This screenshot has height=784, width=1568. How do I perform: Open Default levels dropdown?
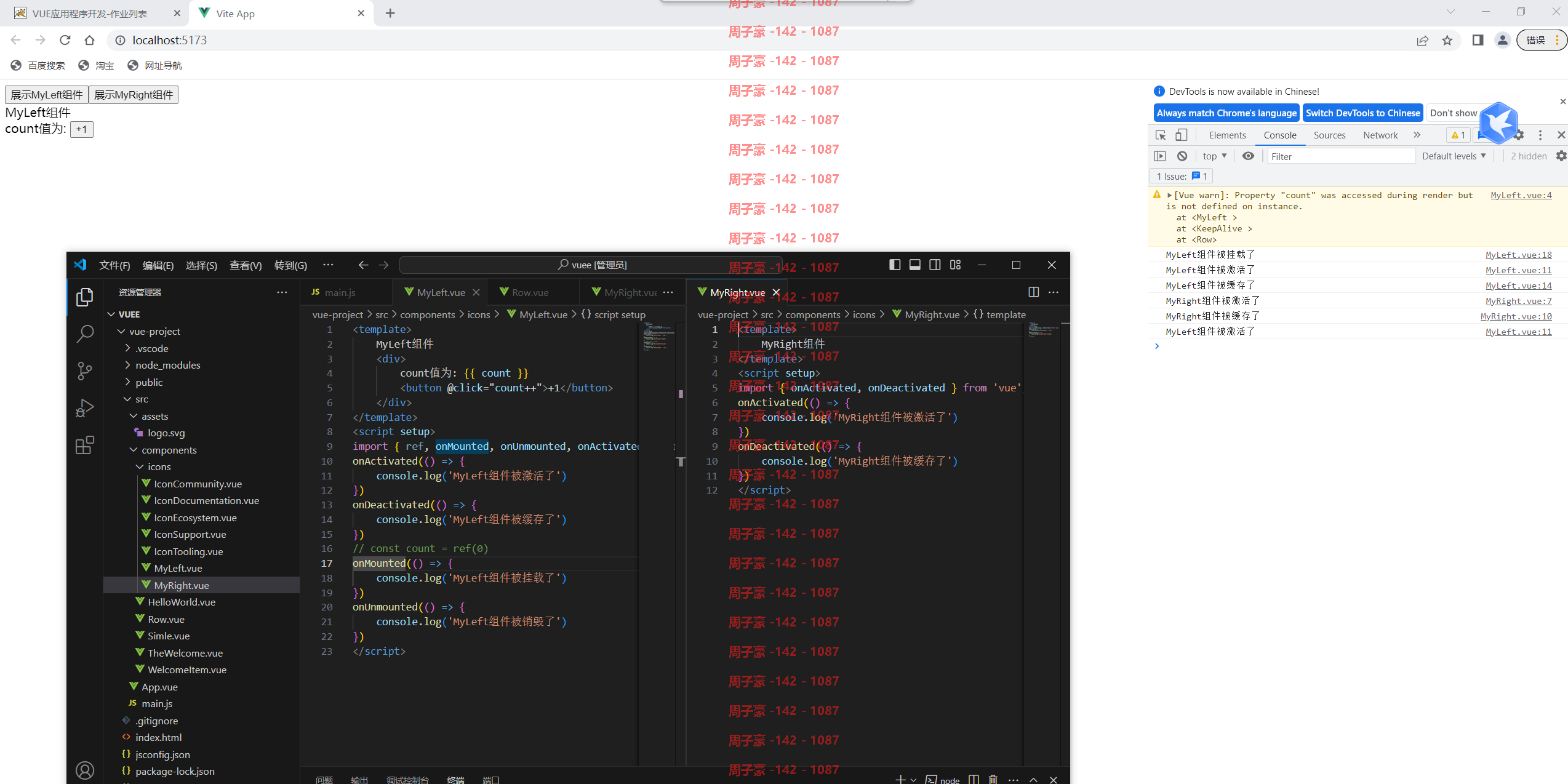(1454, 156)
